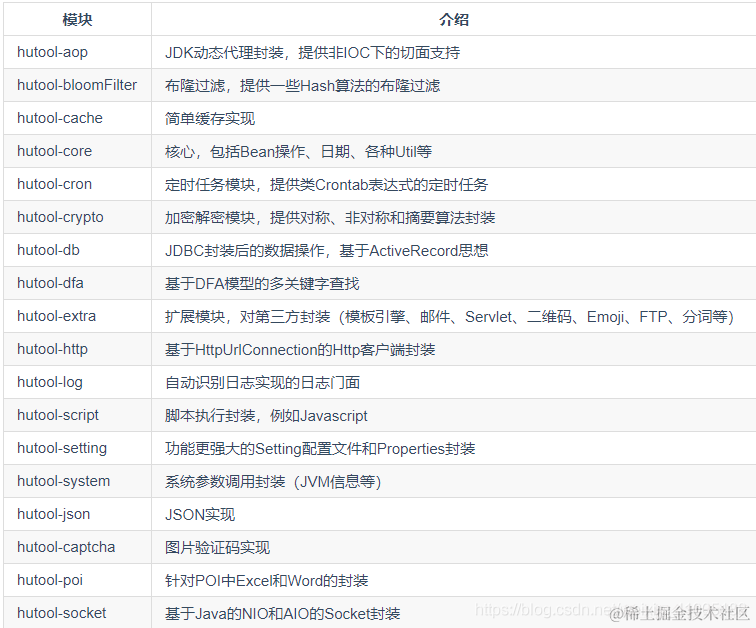Click description '脚本执行封装，例如Javascript'
756x628 pixels.
[266, 416]
